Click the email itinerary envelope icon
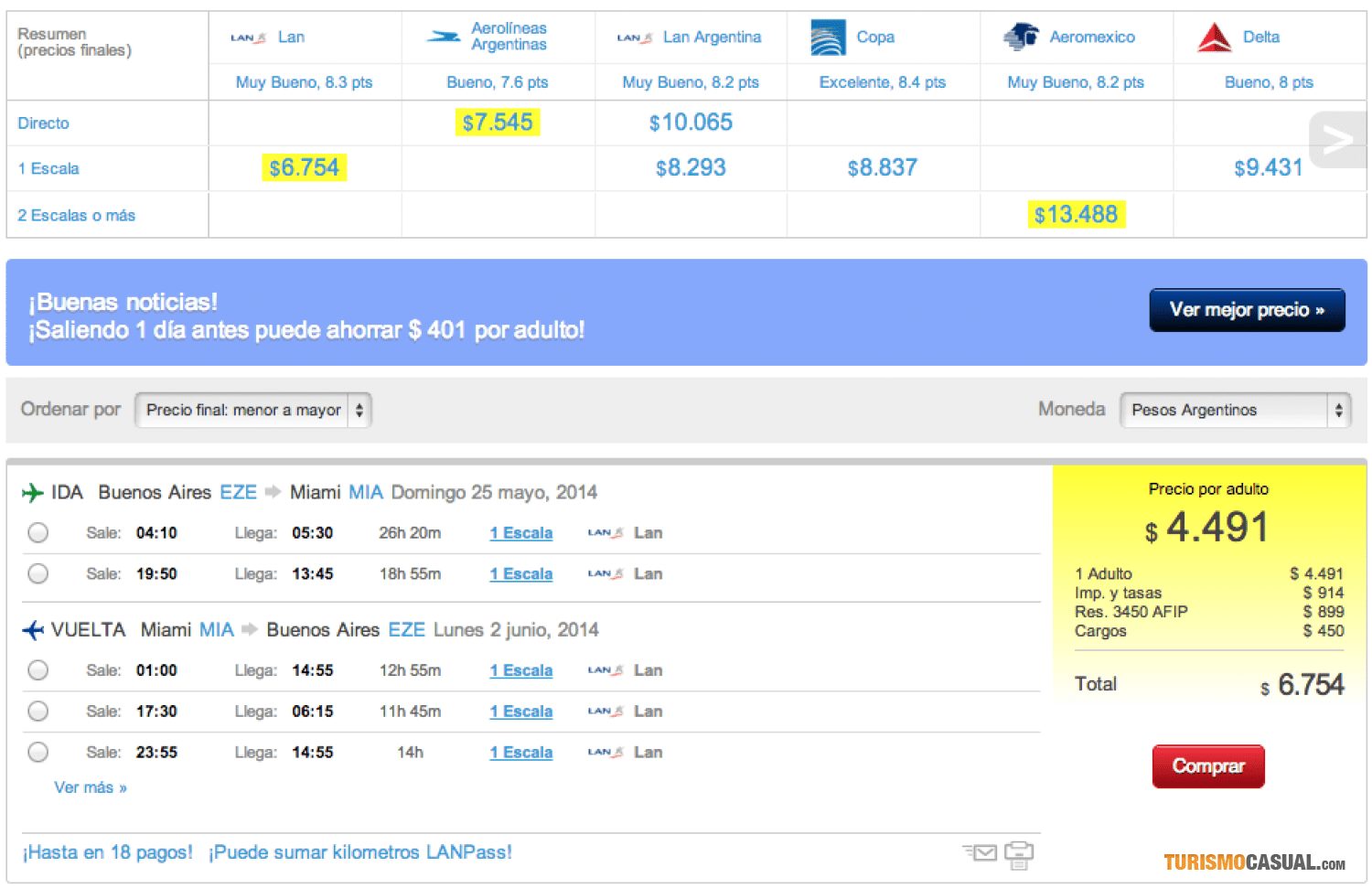 (980, 852)
